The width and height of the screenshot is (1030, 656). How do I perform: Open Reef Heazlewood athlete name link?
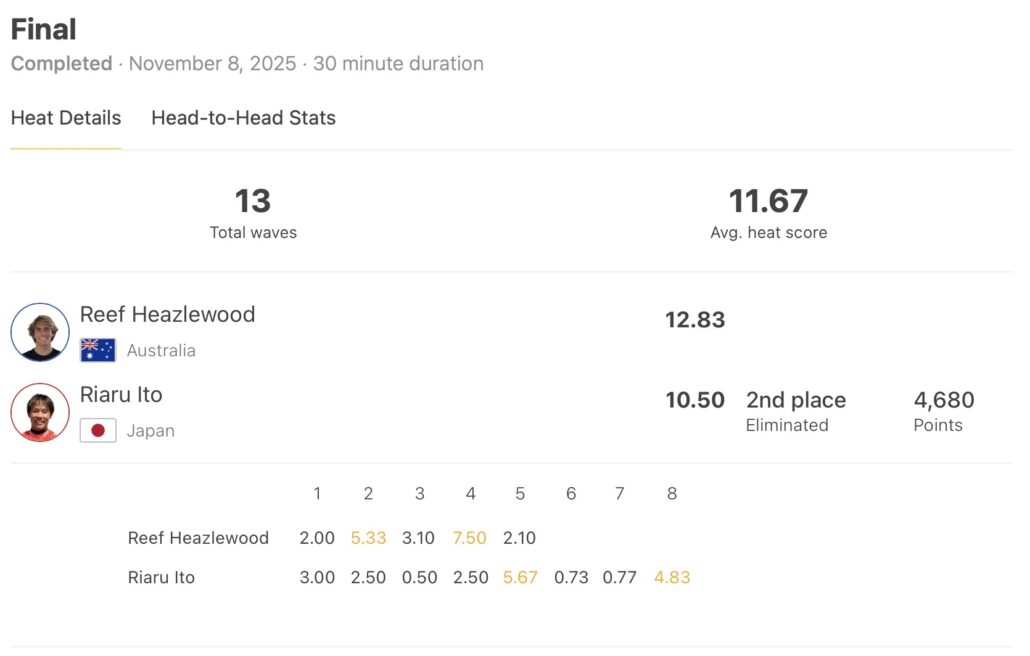click(167, 314)
